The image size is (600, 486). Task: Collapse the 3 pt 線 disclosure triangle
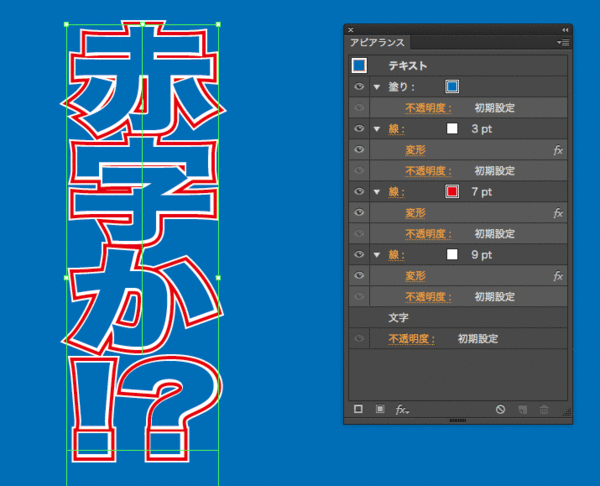377,129
